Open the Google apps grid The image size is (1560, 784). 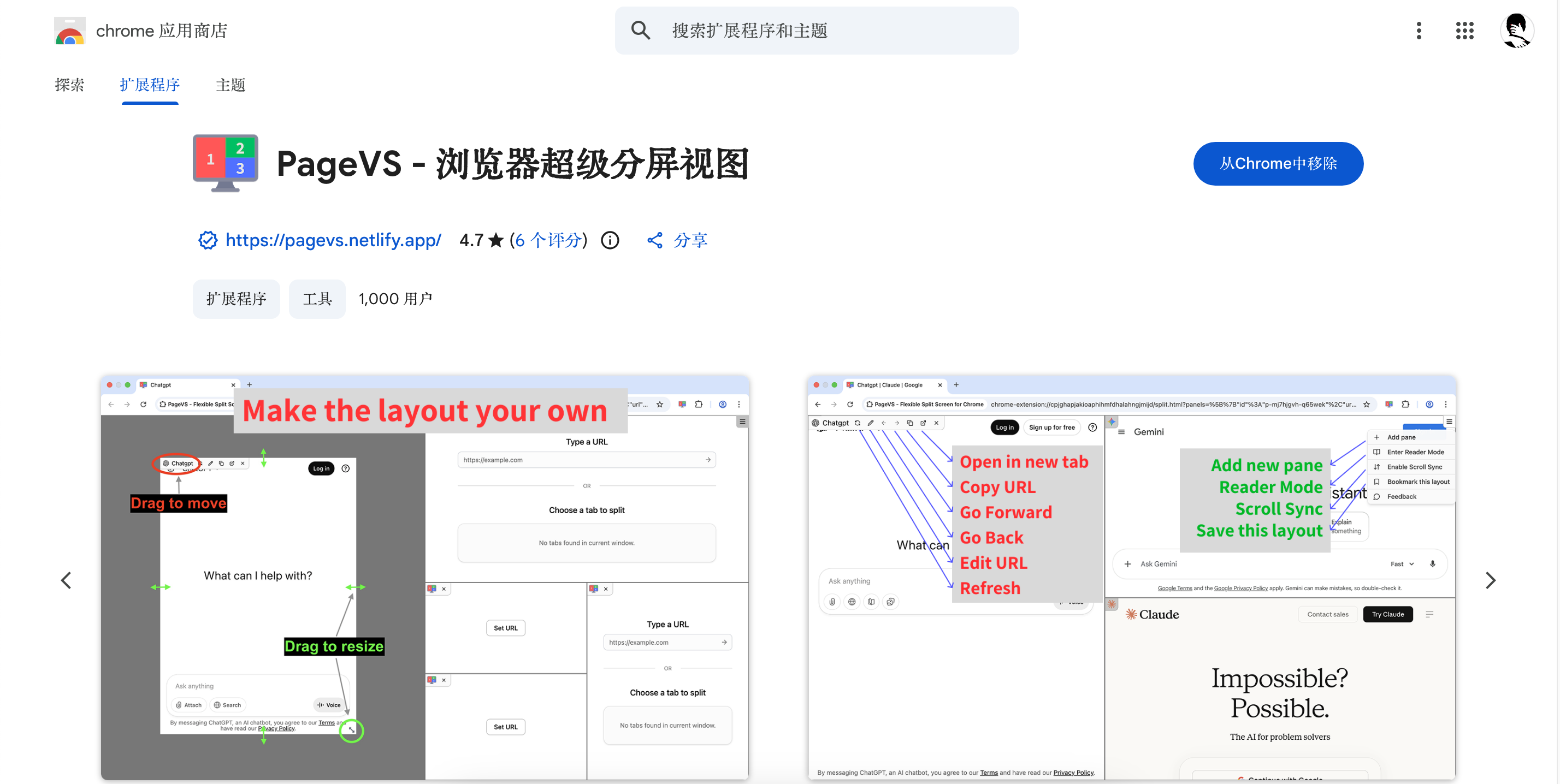(1464, 30)
